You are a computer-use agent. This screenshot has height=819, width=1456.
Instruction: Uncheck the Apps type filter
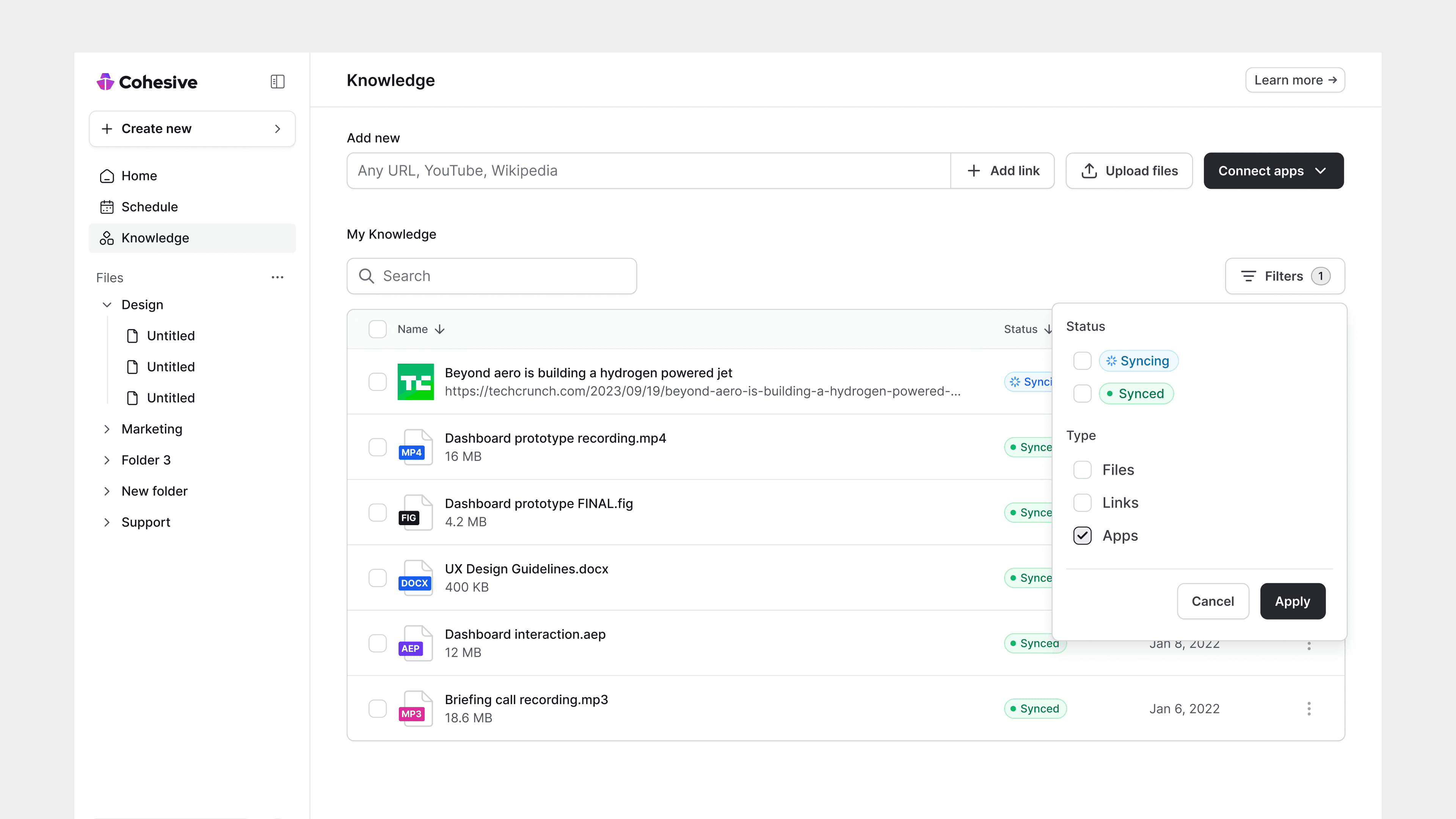point(1082,536)
